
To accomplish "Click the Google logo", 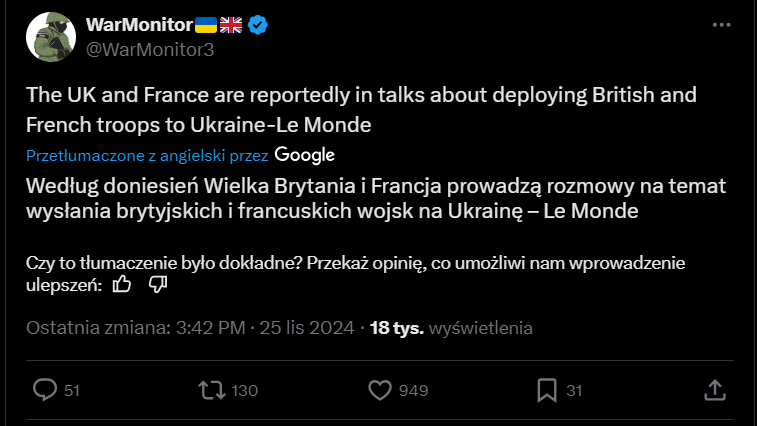I will [x=305, y=155].
